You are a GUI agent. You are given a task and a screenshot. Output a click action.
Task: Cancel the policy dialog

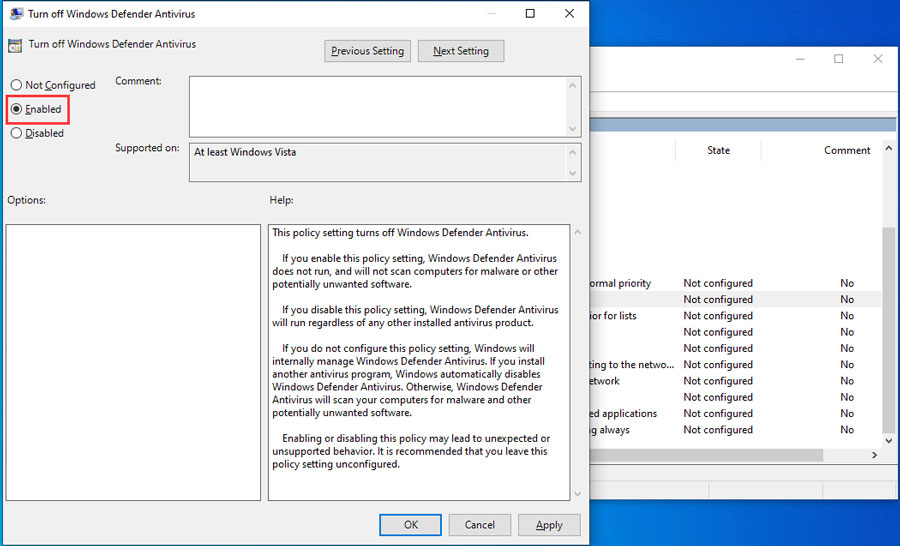pyautogui.click(x=479, y=525)
